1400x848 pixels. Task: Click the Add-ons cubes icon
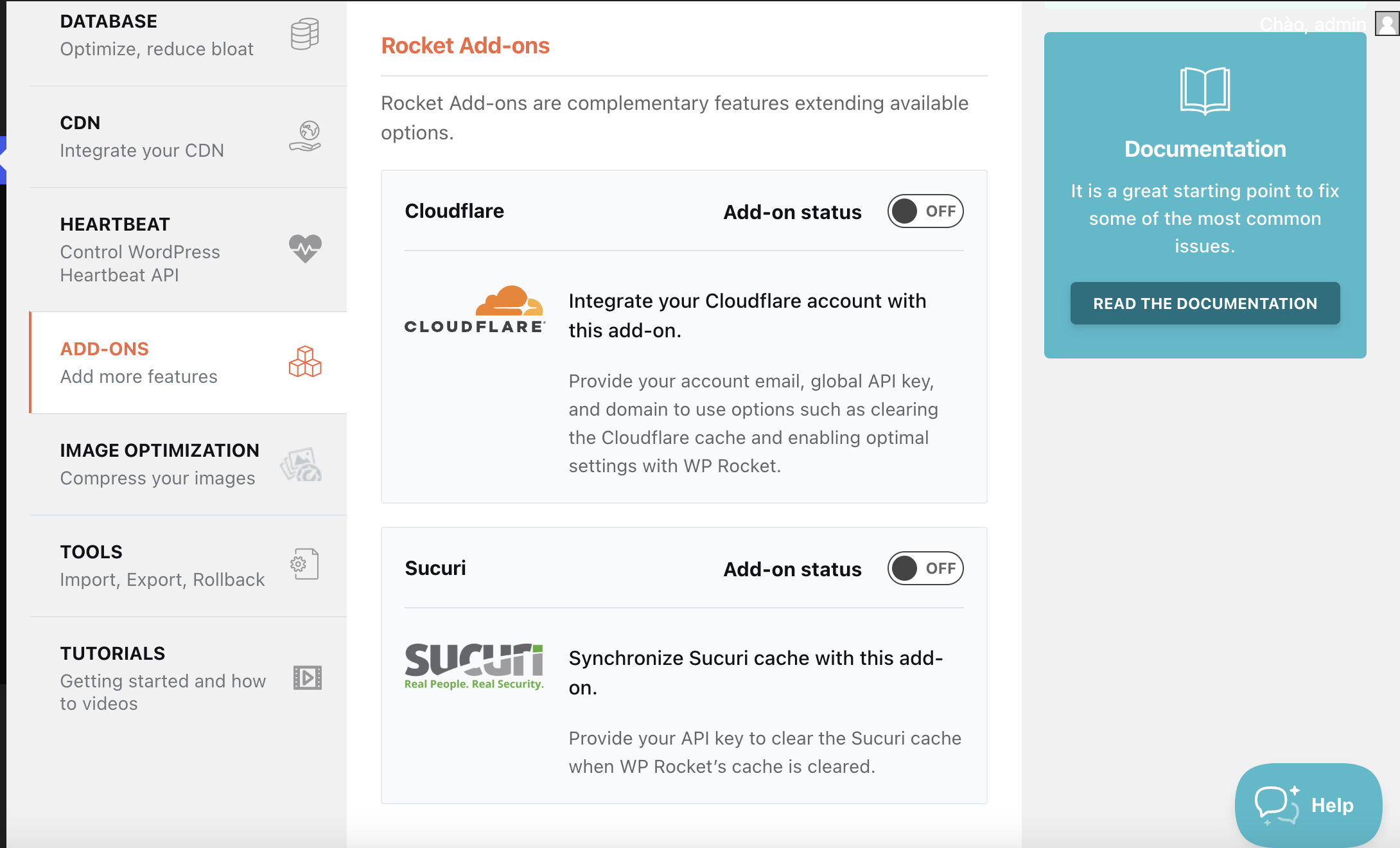pos(305,362)
